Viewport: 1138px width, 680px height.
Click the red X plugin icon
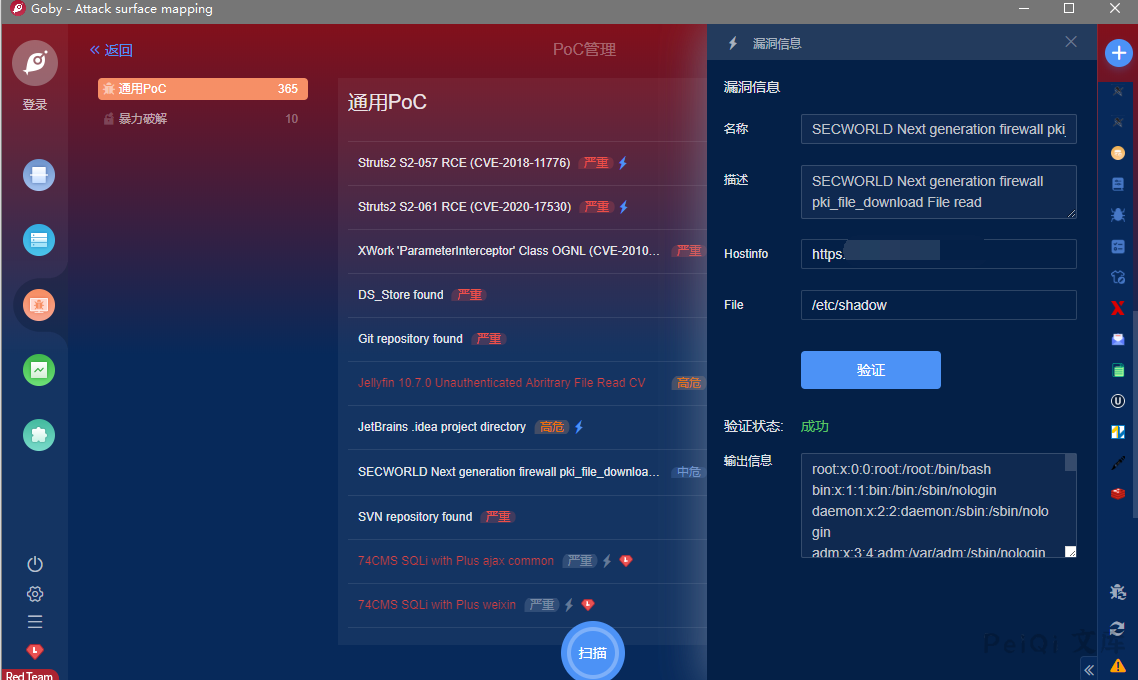1118,308
